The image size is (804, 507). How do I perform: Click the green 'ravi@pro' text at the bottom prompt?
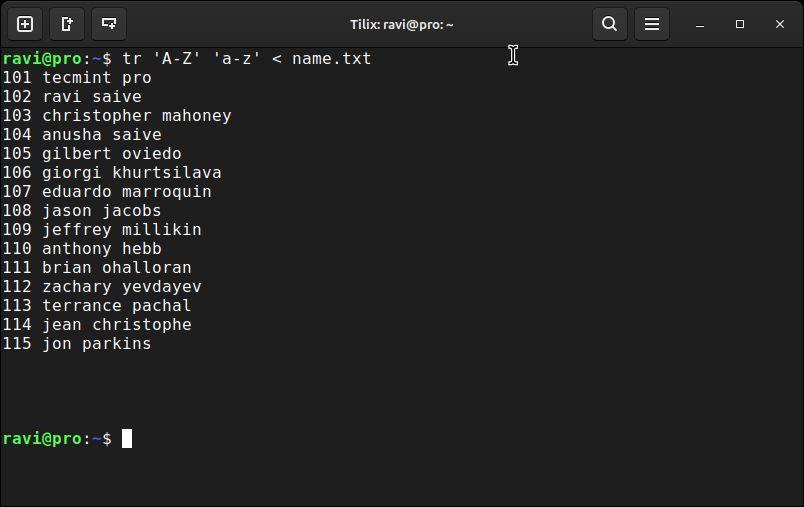point(42,439)
